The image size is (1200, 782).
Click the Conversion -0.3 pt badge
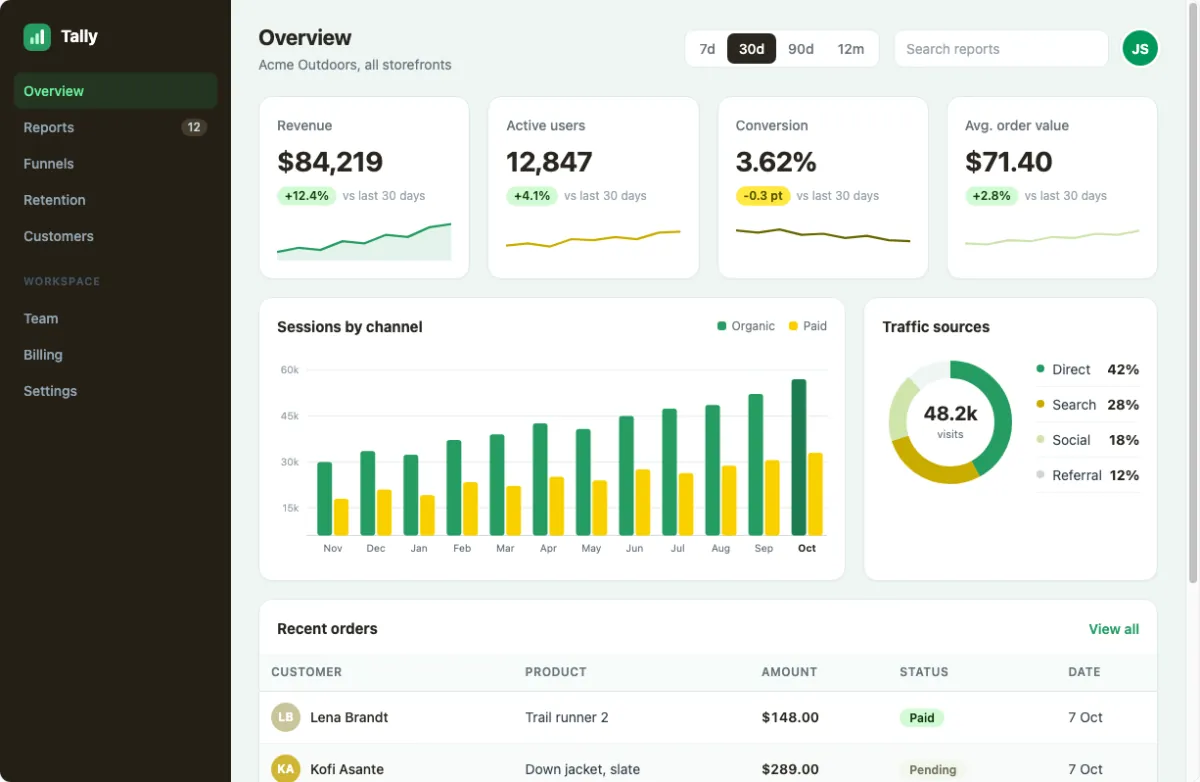click(763, 196)
